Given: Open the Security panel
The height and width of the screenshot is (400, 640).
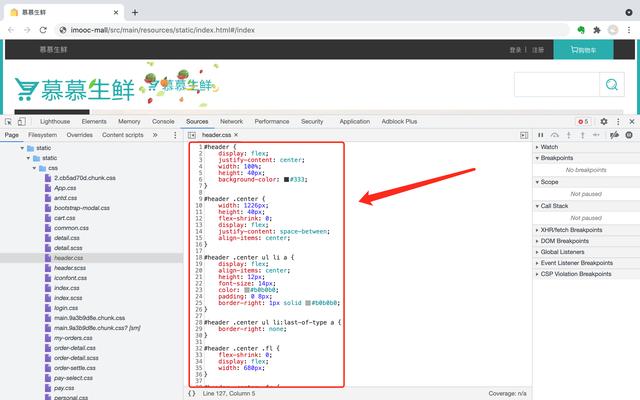Looking at the screenshot, I should 312,122.
